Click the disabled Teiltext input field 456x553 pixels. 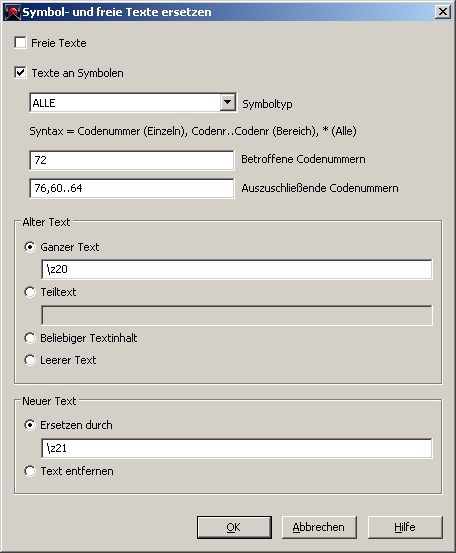(x=237, y=315)
